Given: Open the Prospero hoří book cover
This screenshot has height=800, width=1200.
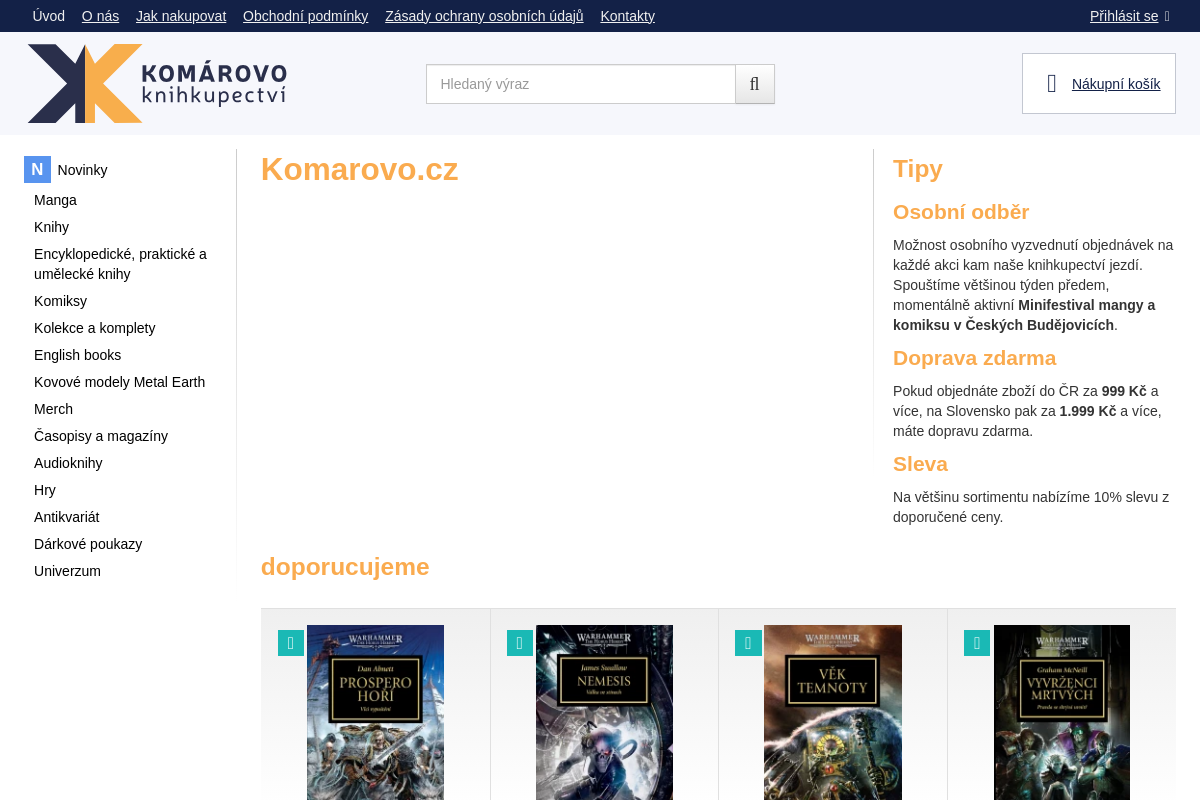Looking at the screenshot, I should point(375,712).
